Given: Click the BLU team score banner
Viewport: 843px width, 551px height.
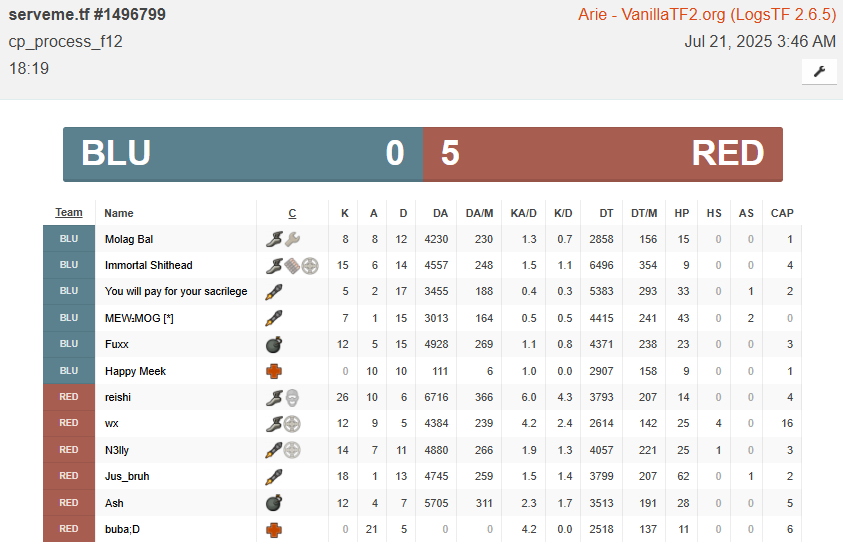Looking at the screenshot, I should (243, 154).
